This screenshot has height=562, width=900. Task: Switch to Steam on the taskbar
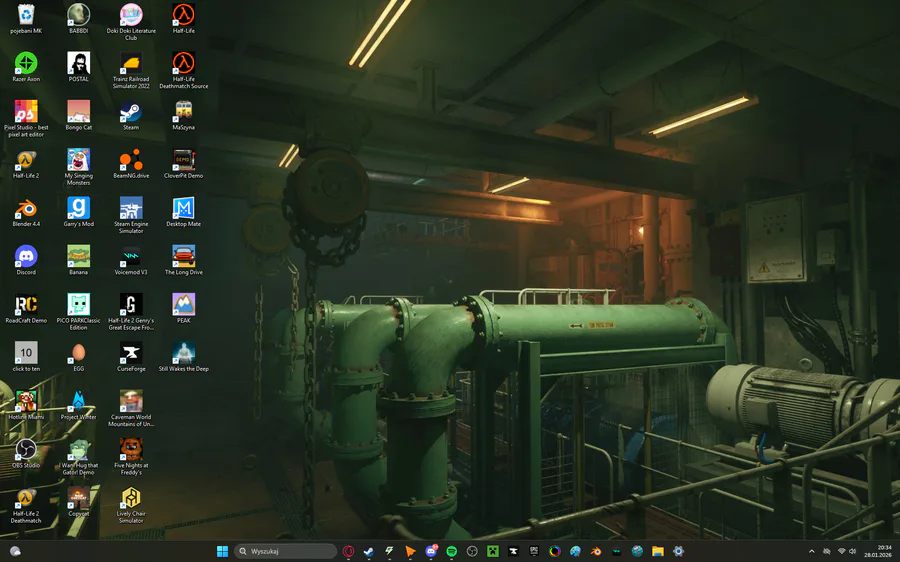[x=368, y=551]
